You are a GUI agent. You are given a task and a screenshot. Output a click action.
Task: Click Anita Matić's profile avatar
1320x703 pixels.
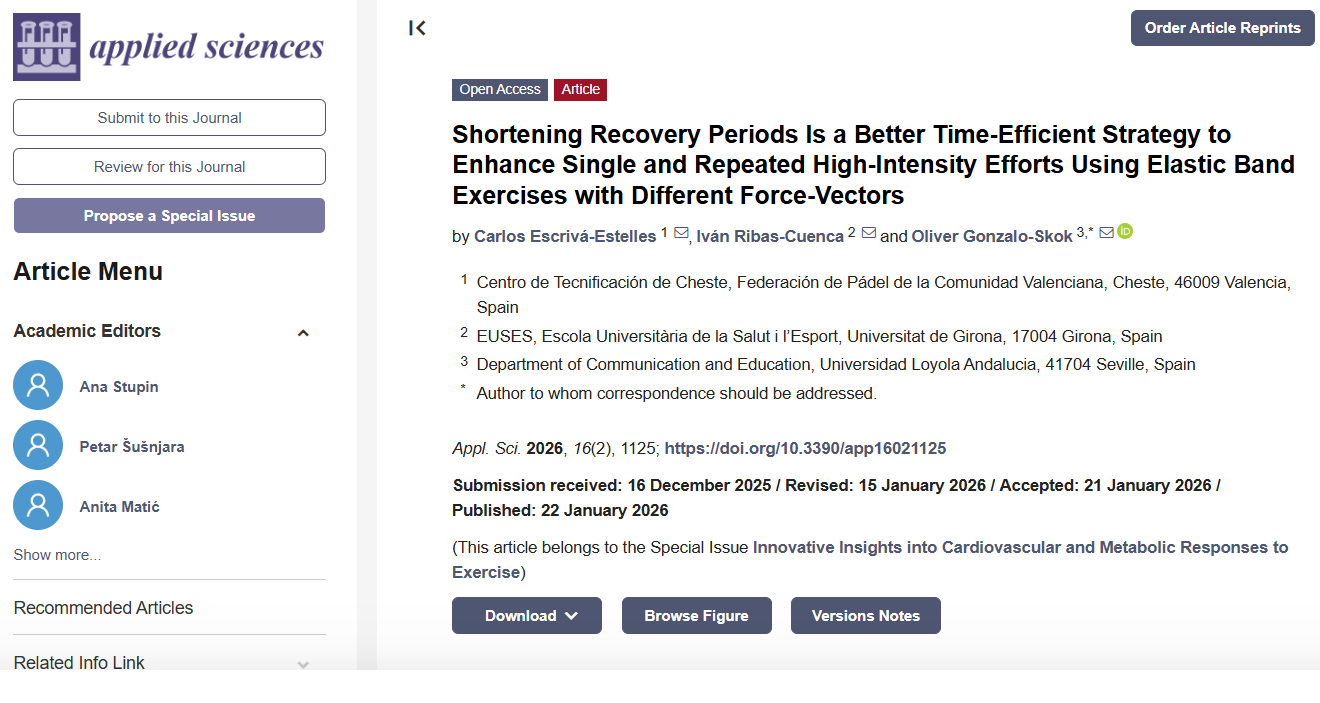pos(38,506)
